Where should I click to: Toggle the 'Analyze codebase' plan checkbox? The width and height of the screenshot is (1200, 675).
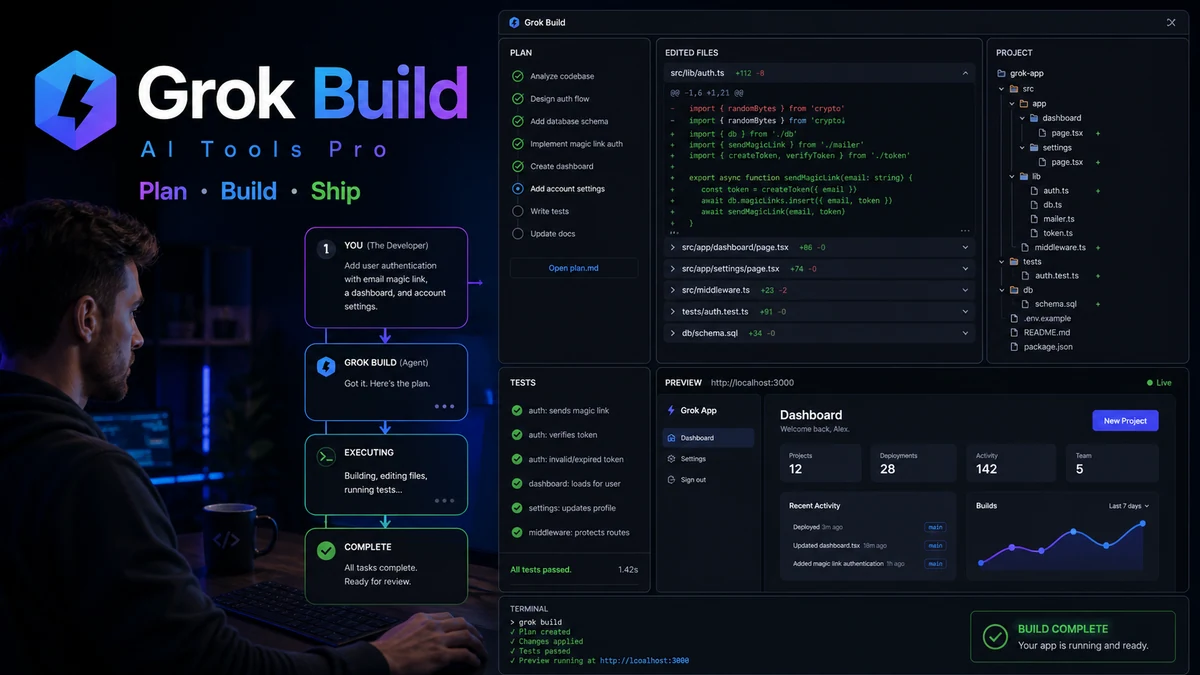point(518,76)
